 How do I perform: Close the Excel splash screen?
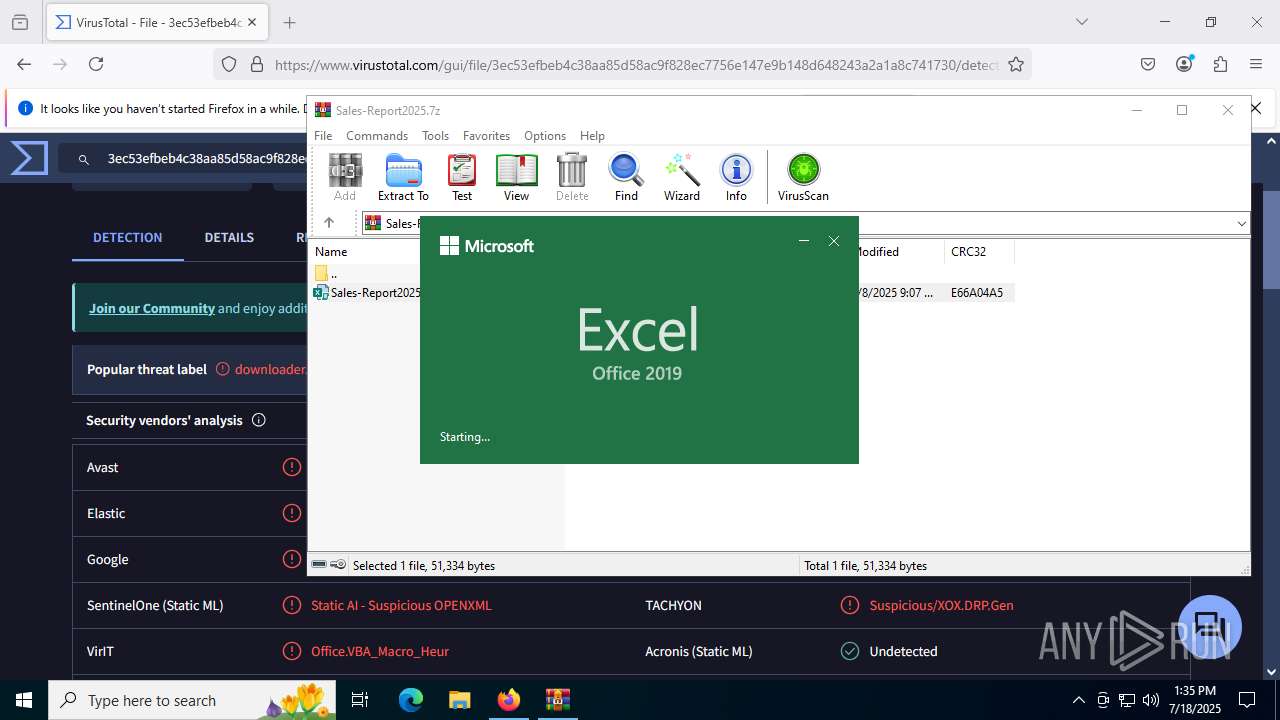[834, 241]
